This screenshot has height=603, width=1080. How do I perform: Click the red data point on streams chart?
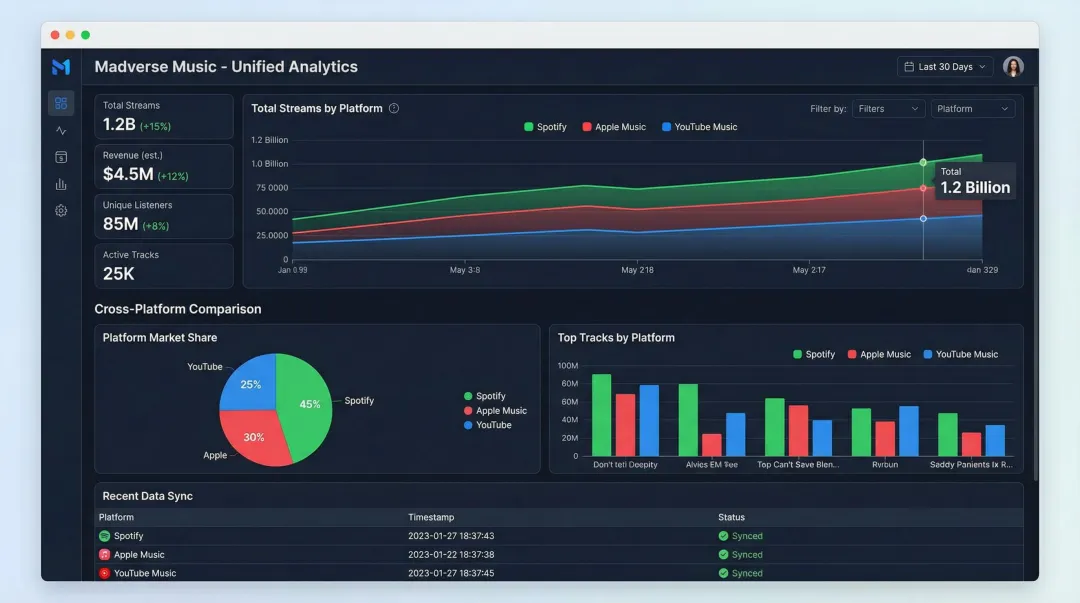click(923, 188)
